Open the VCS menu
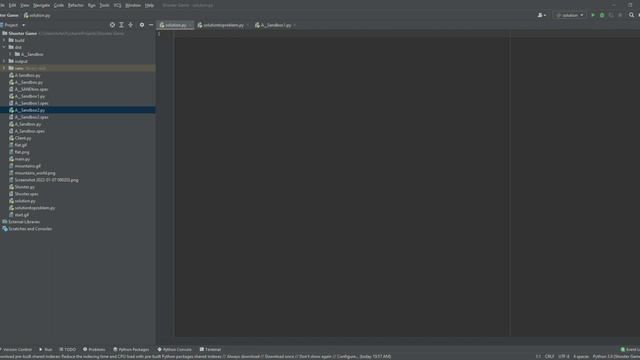640x360 pixels. (x=118, y=5)
